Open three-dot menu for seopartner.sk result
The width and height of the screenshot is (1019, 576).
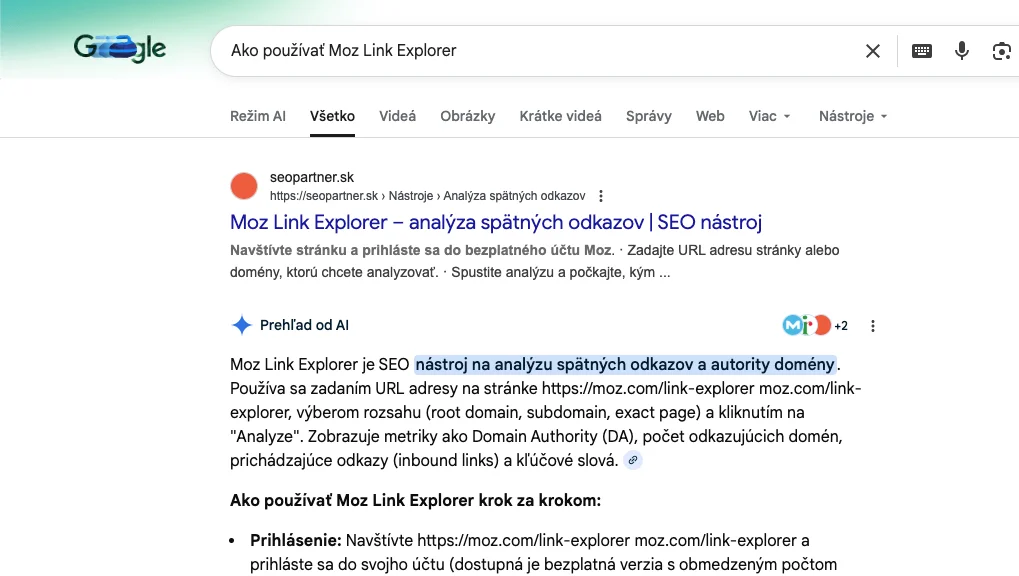click(x=601, y=196)
